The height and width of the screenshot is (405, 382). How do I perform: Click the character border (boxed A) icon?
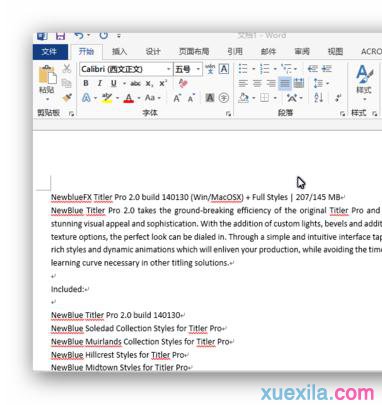click(x=224, y=69)
